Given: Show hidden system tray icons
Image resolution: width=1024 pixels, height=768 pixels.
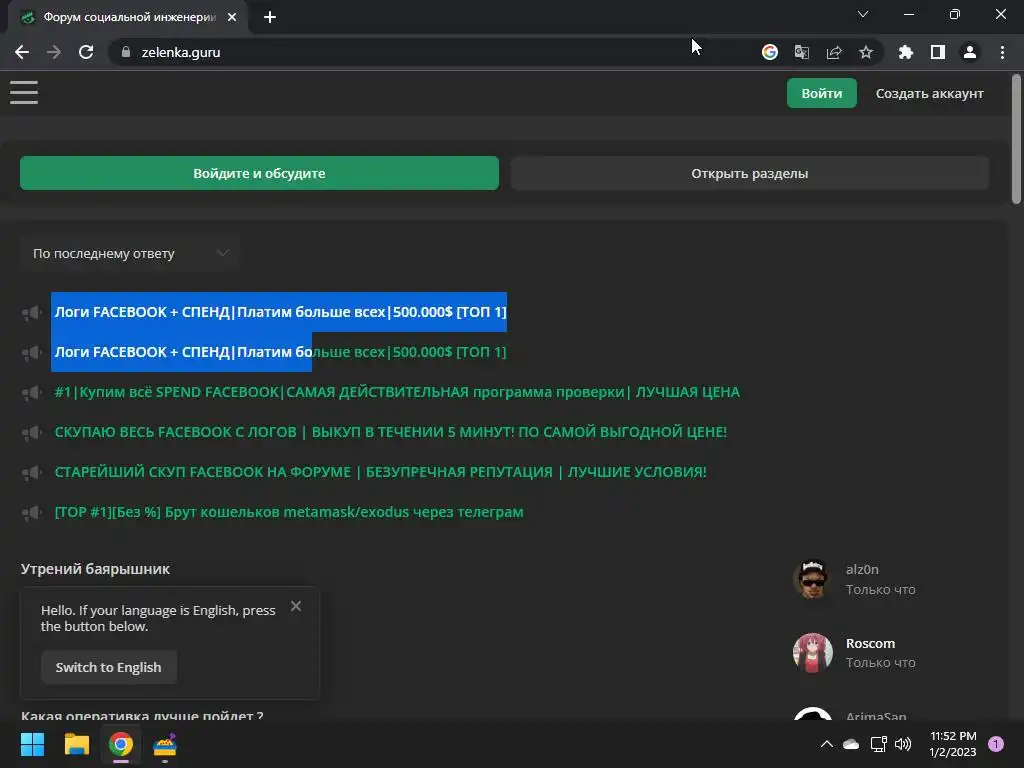Looking at the screenshot, I should click(826, 744).
